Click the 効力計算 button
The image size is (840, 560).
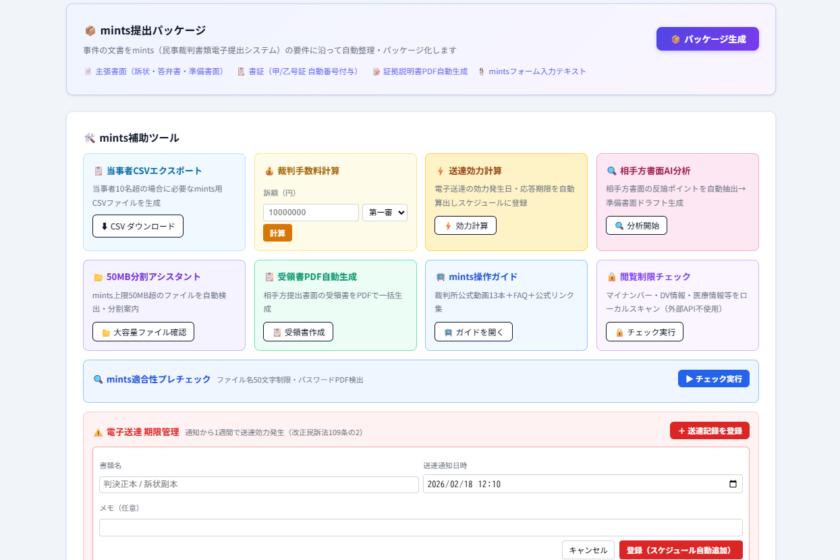coord(465,226)
